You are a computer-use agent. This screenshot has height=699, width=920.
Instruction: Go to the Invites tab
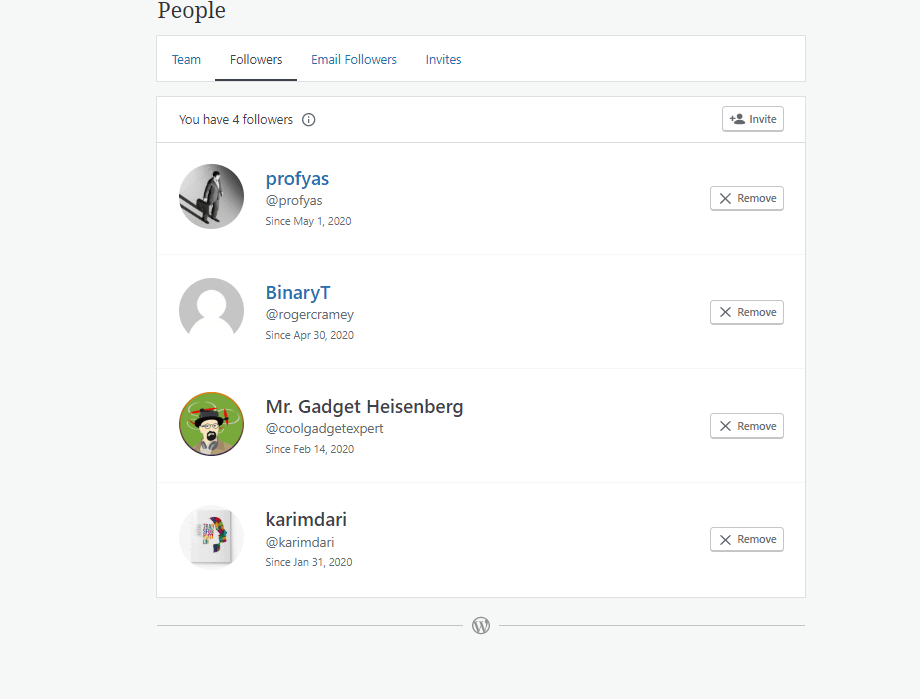[x=443, y=60]
